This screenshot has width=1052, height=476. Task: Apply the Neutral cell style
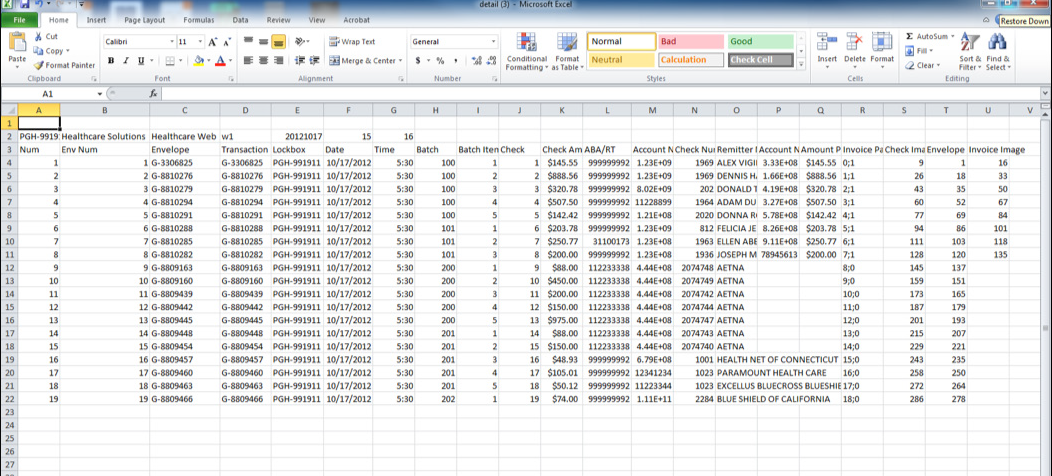pyautogui.click(x=622, y=60)
